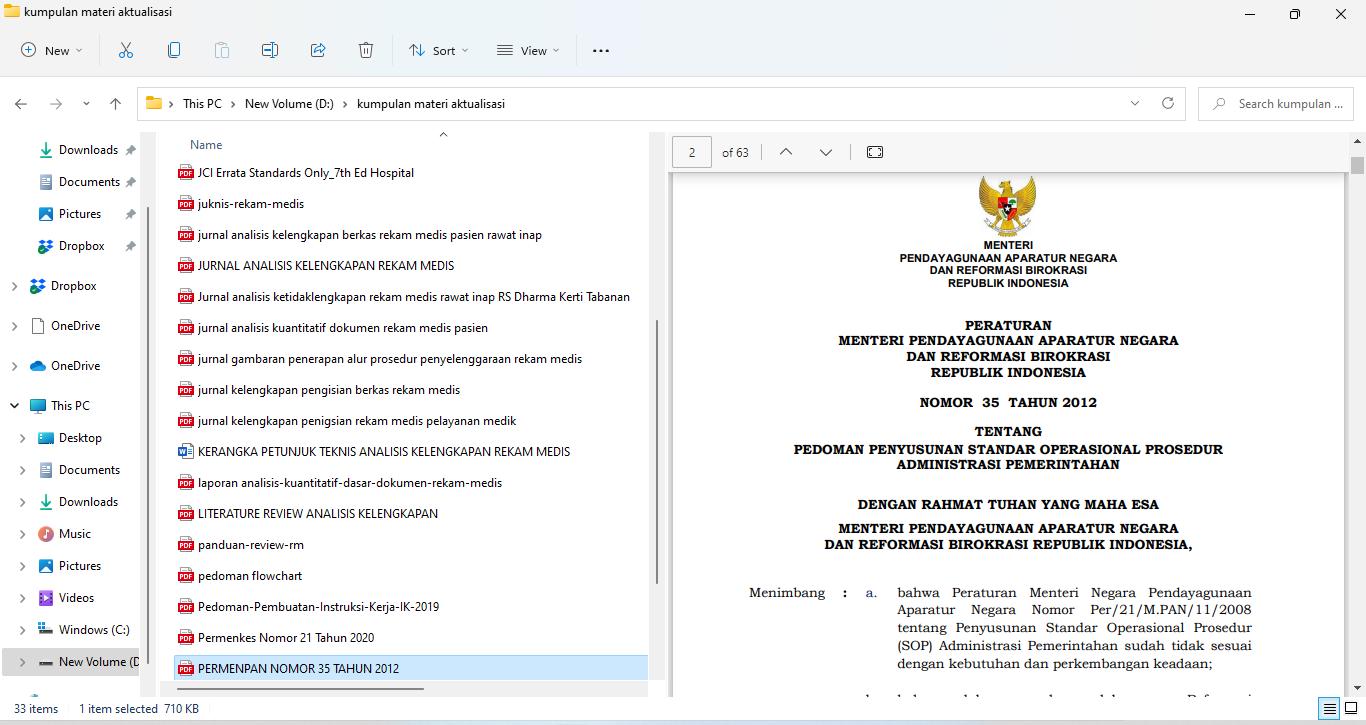Viewport: 1366px width, 725px height.
Task: Click the Windows (C:) drive icon
Action: (x=45, y=630)
